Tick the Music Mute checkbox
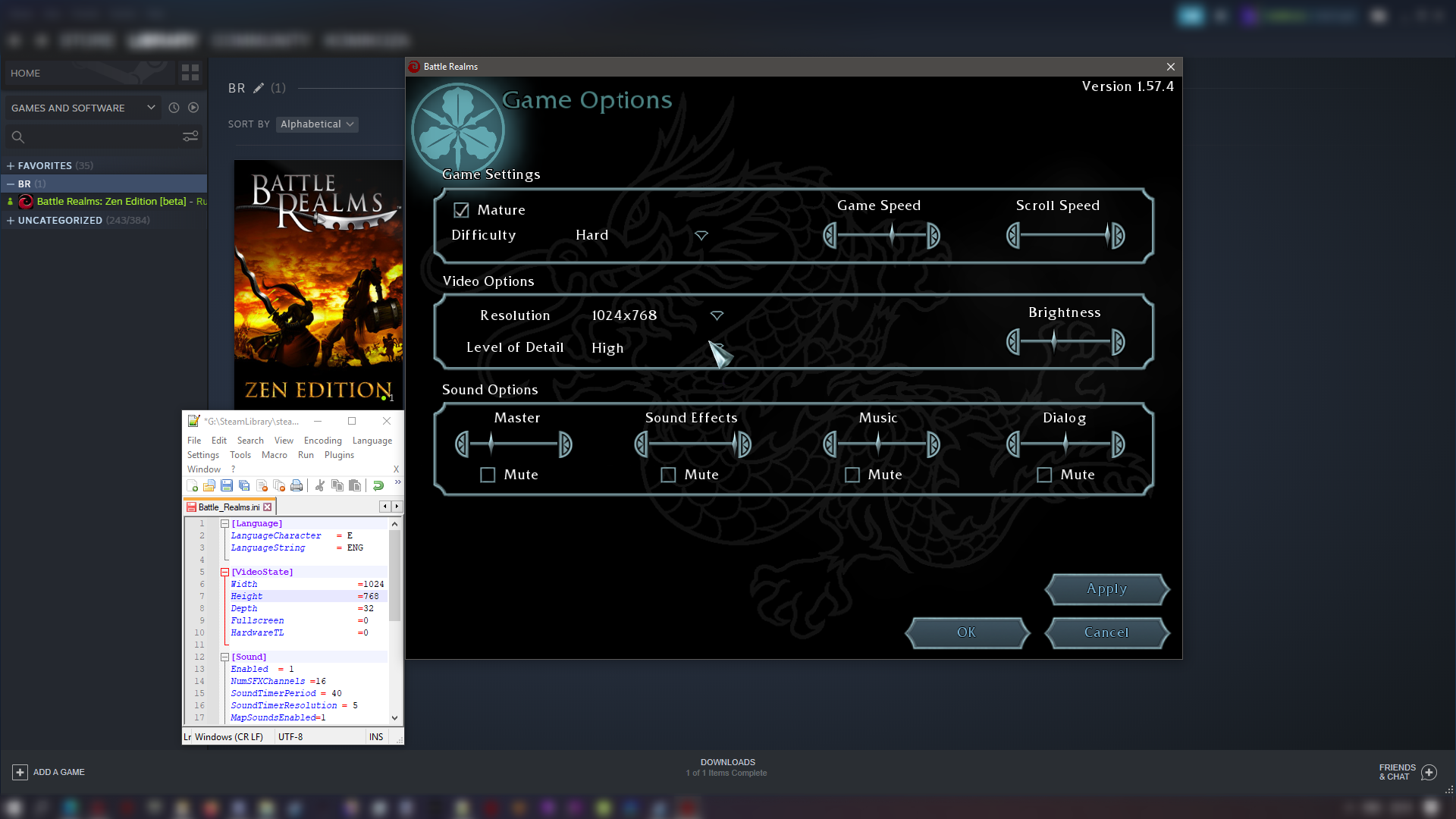 [x=852, y=475]
